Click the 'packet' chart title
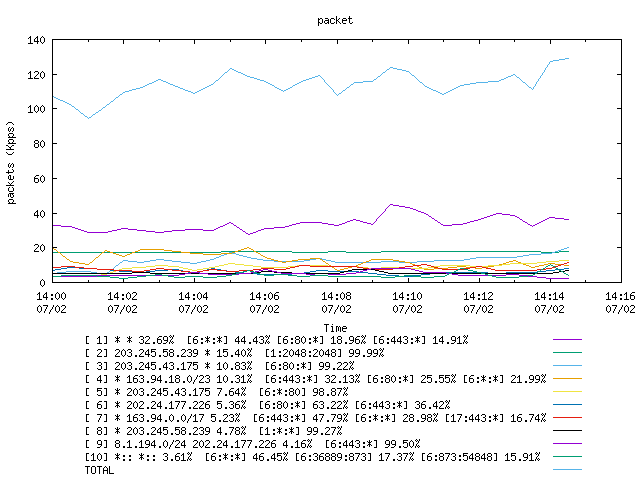This screenshot has height=480, width=640. (335, 20)
